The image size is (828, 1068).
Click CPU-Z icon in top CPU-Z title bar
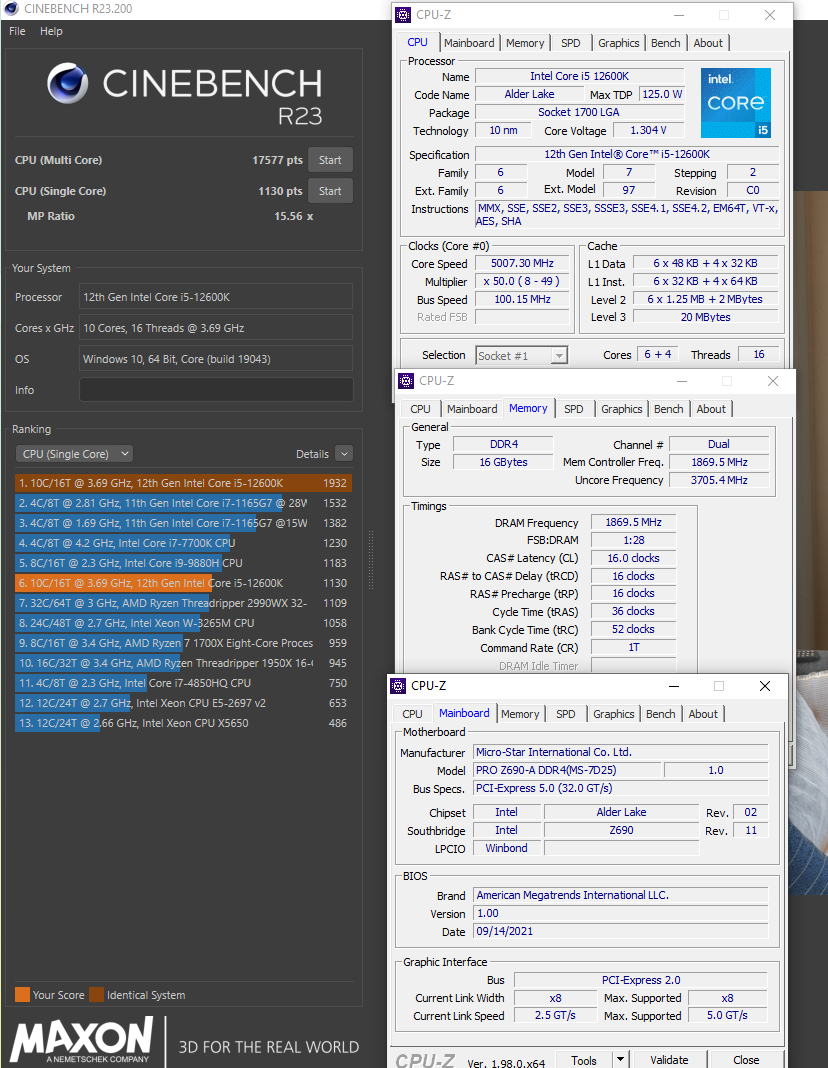tap(403, 15)
